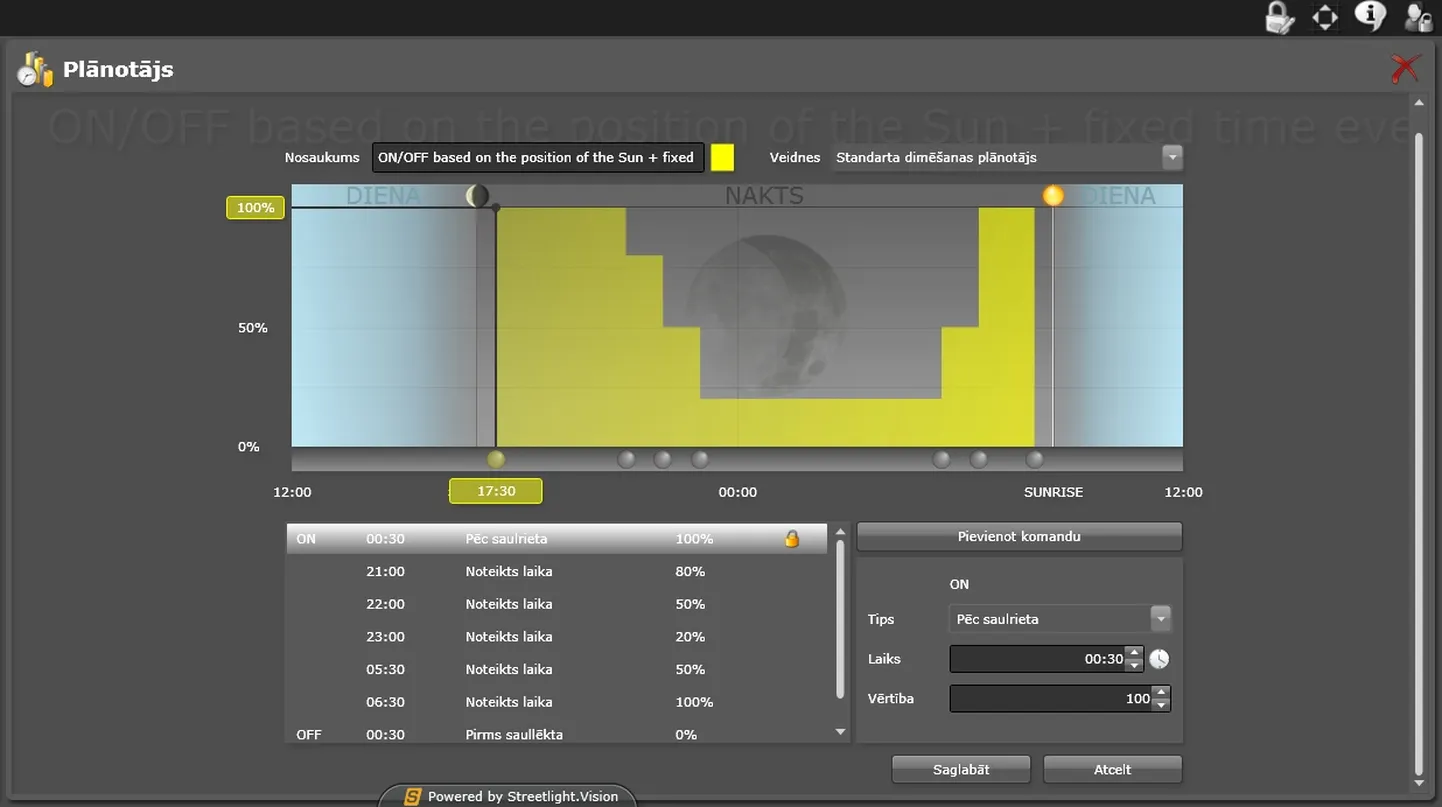The width and height of the screenshot is (1442, 807).
Task: Close the Plānotājs dialog with red X
Action: point(1405,69)
